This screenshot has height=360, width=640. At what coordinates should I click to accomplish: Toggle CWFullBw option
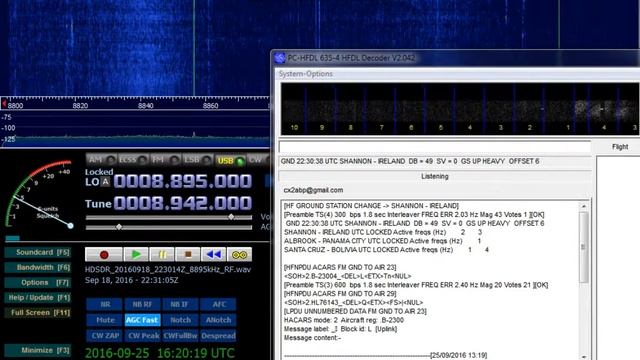[180, 336]
